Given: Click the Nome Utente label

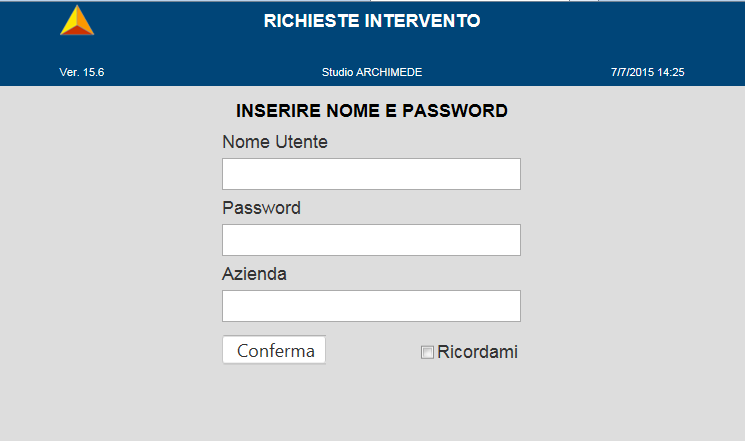Looking at the screenshot, I should point(275,142).
